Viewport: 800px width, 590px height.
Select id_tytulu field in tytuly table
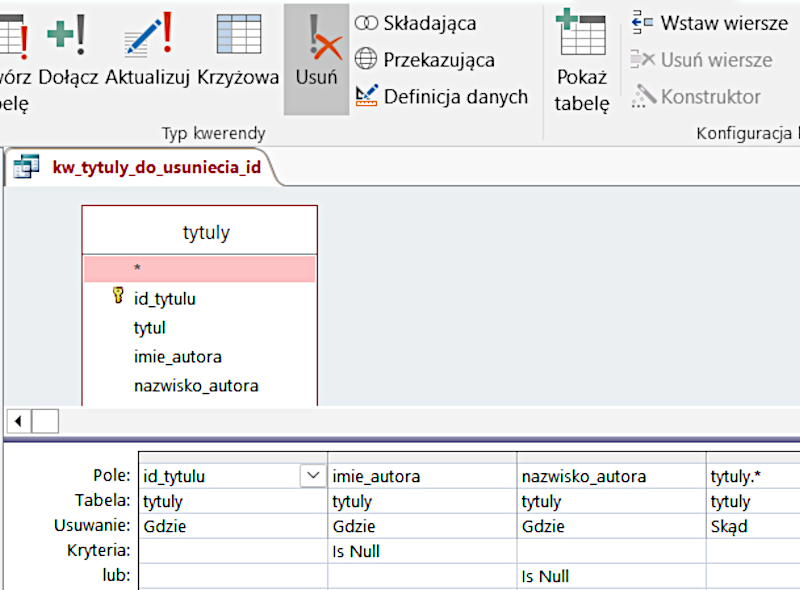[165, 298]
